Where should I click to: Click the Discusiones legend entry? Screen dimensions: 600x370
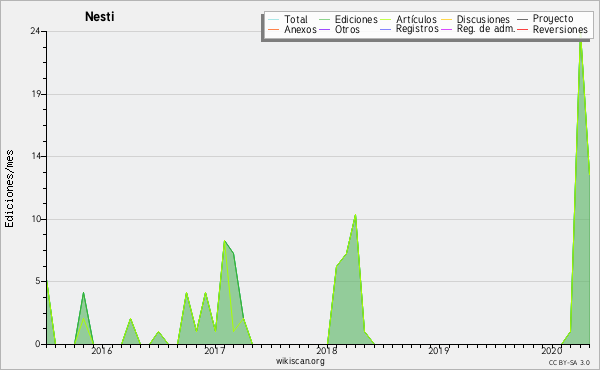pyautogui.click(x=476, y=19)
